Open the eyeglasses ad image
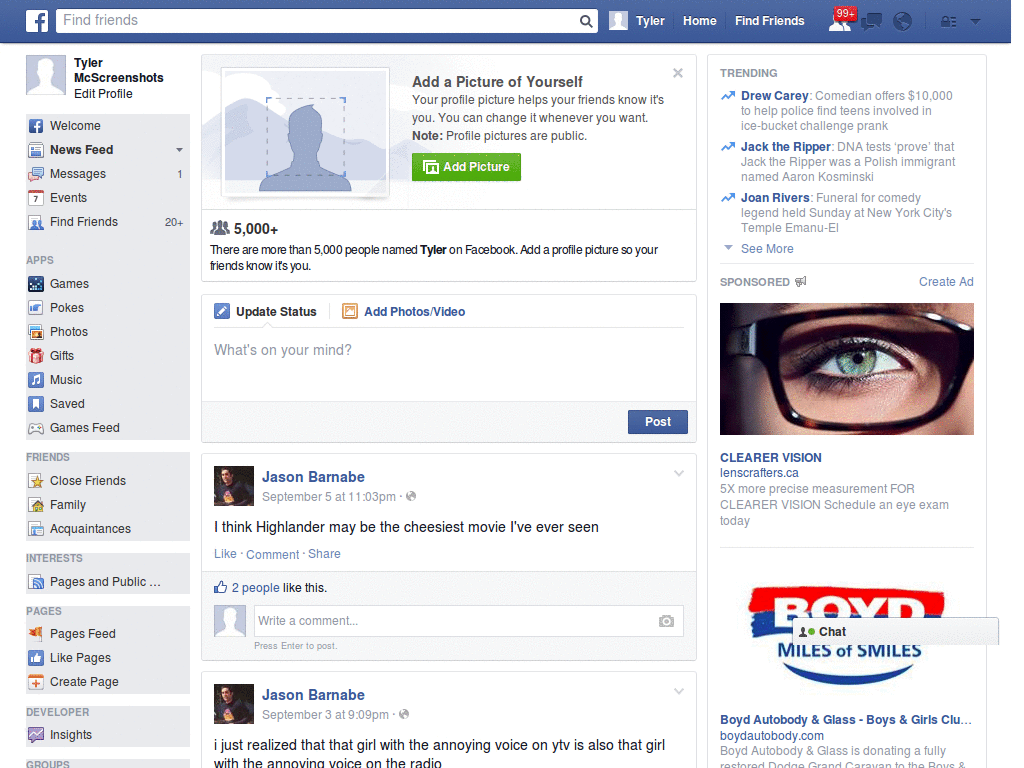 (846, 369)
